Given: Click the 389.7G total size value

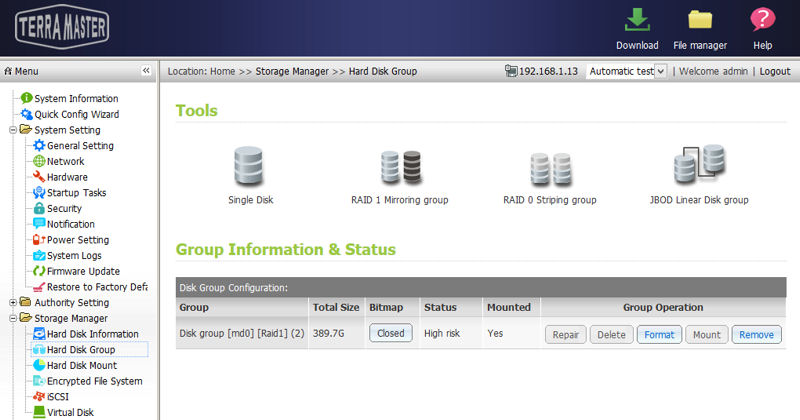Looking at the screenshot, I should point(328,333).
